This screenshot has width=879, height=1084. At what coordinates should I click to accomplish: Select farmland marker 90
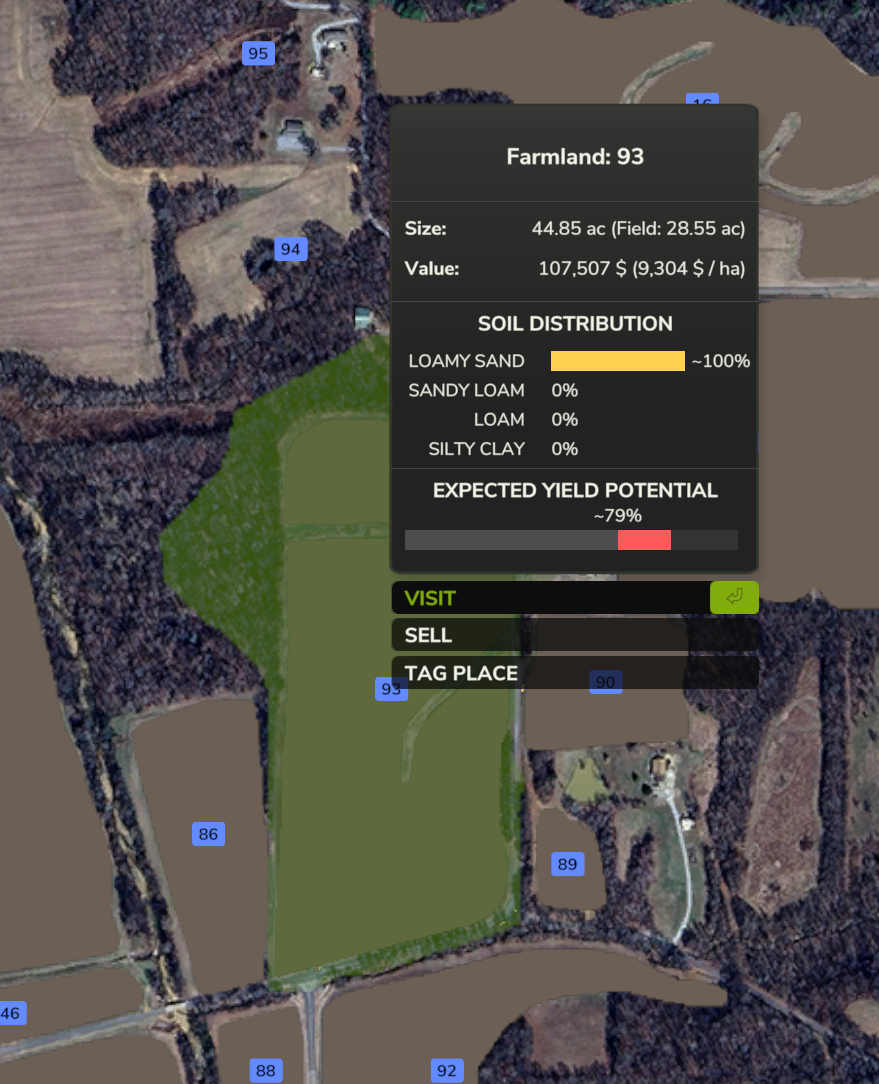point(605,682)
